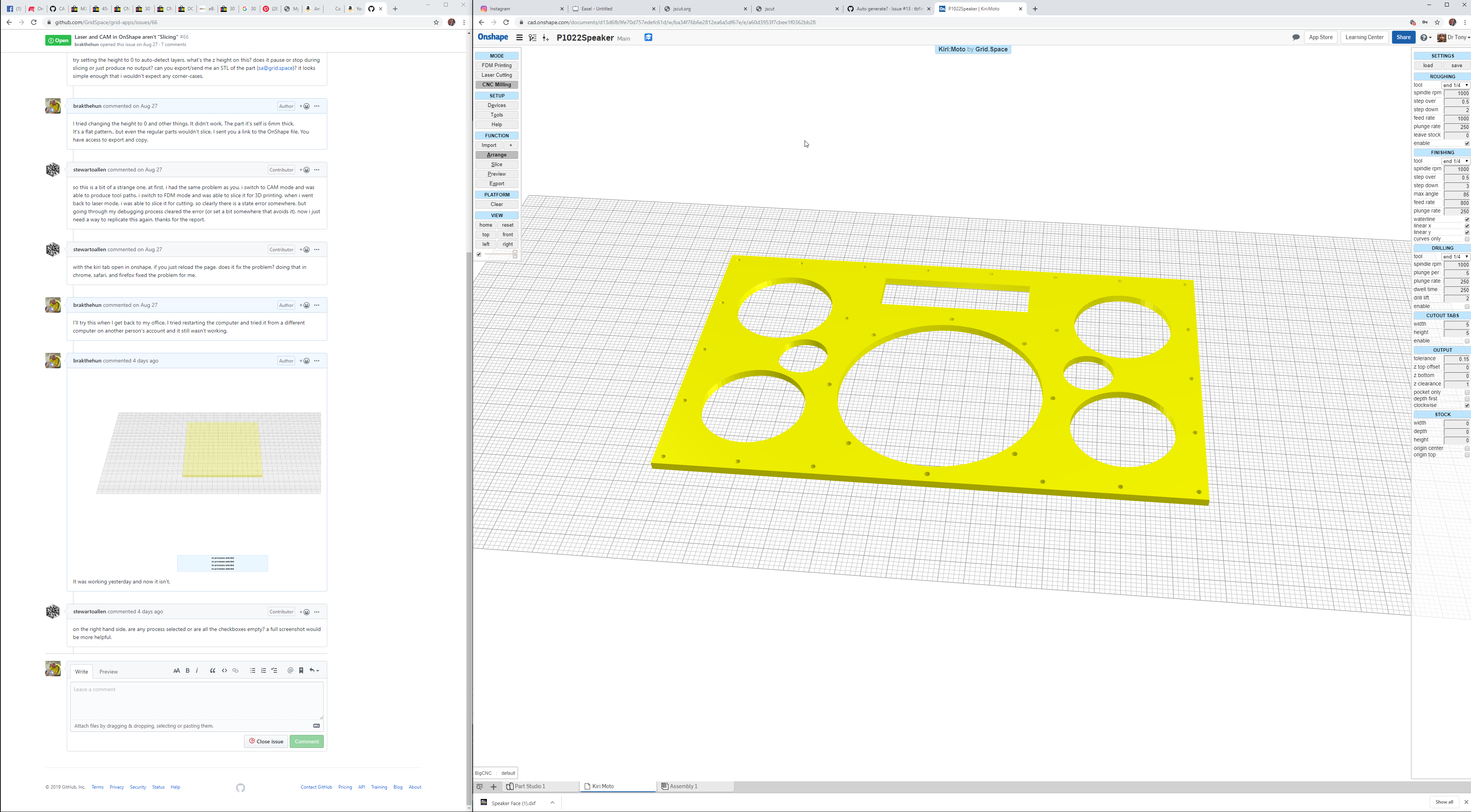The width and height of the screenshot is (1471, 812).
Task: Click the GitHub Octocat logo in the footer
Action: click(240, 787)
